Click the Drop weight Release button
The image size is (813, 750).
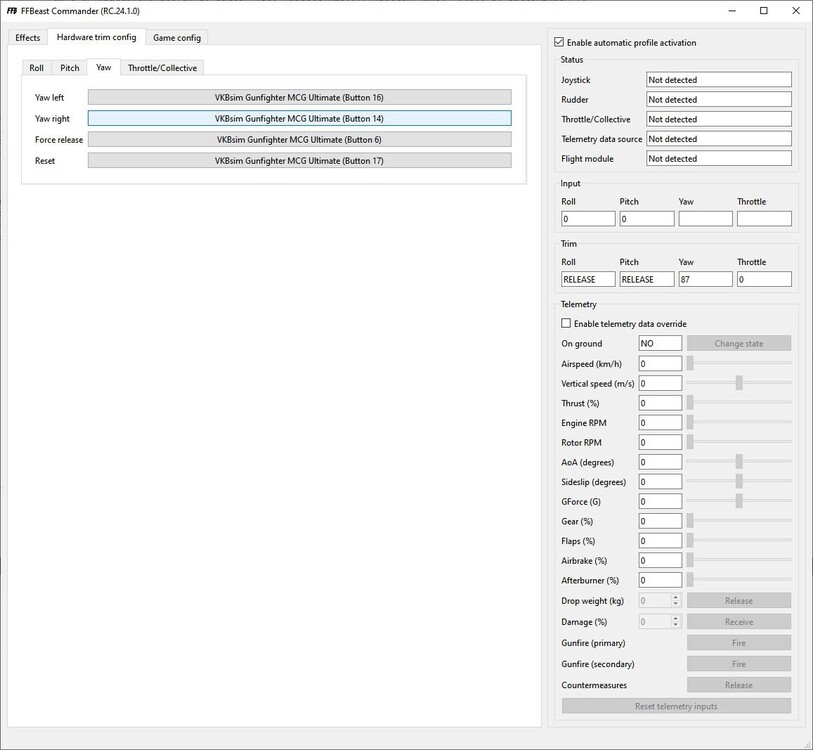click(x=739, y=601)
